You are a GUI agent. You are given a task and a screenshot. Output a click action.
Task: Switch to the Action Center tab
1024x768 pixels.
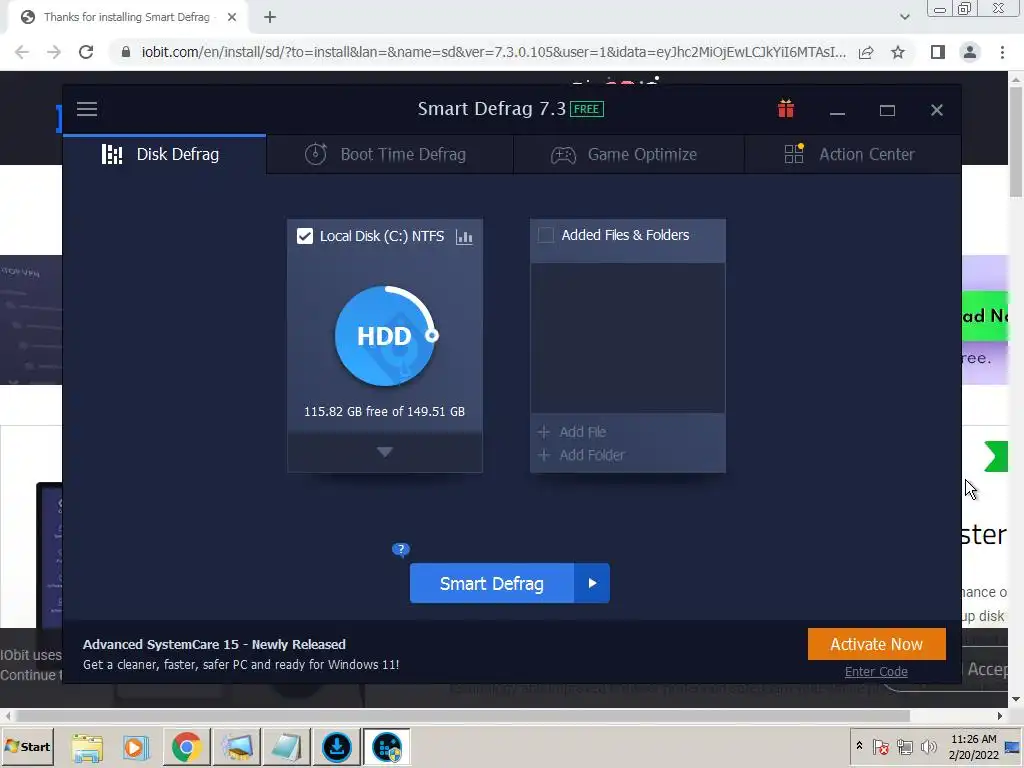point(852,155)
